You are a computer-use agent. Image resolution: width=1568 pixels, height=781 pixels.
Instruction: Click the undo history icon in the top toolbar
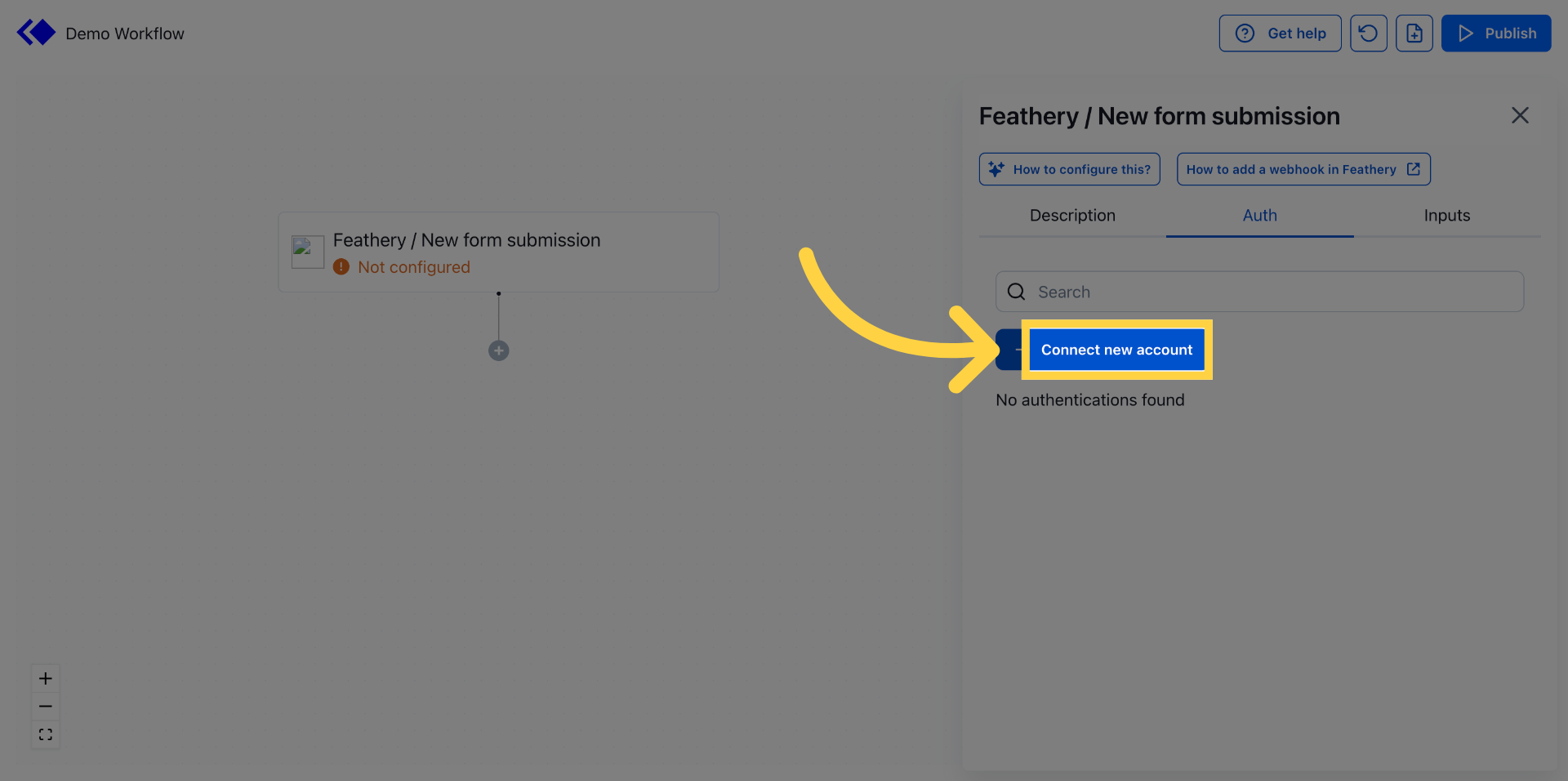click(x=1369, y=33)
